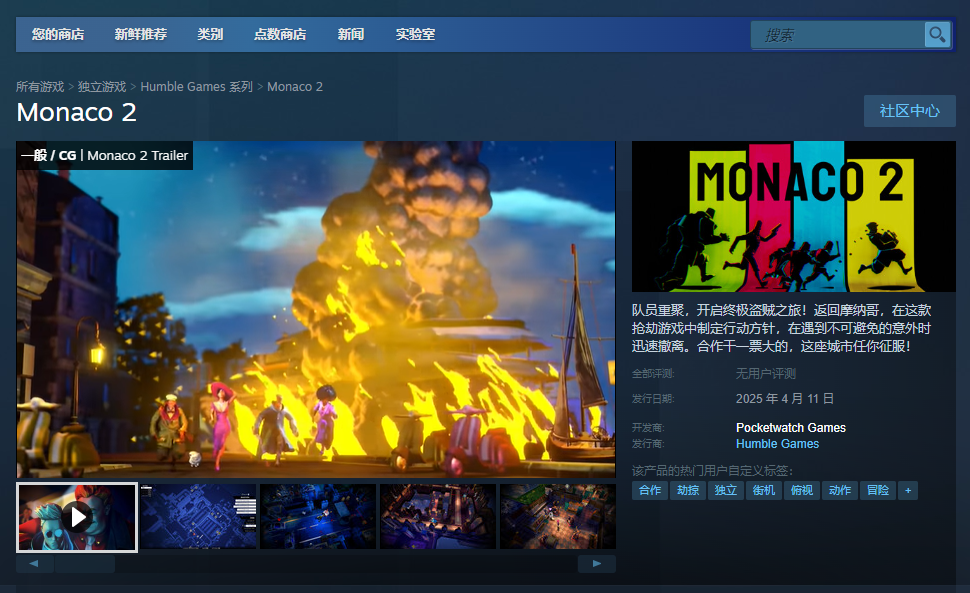The image size is (970, 593).
Task: Open Humble Games 系列 breadcrumb link
Action: tap(197, 87)
